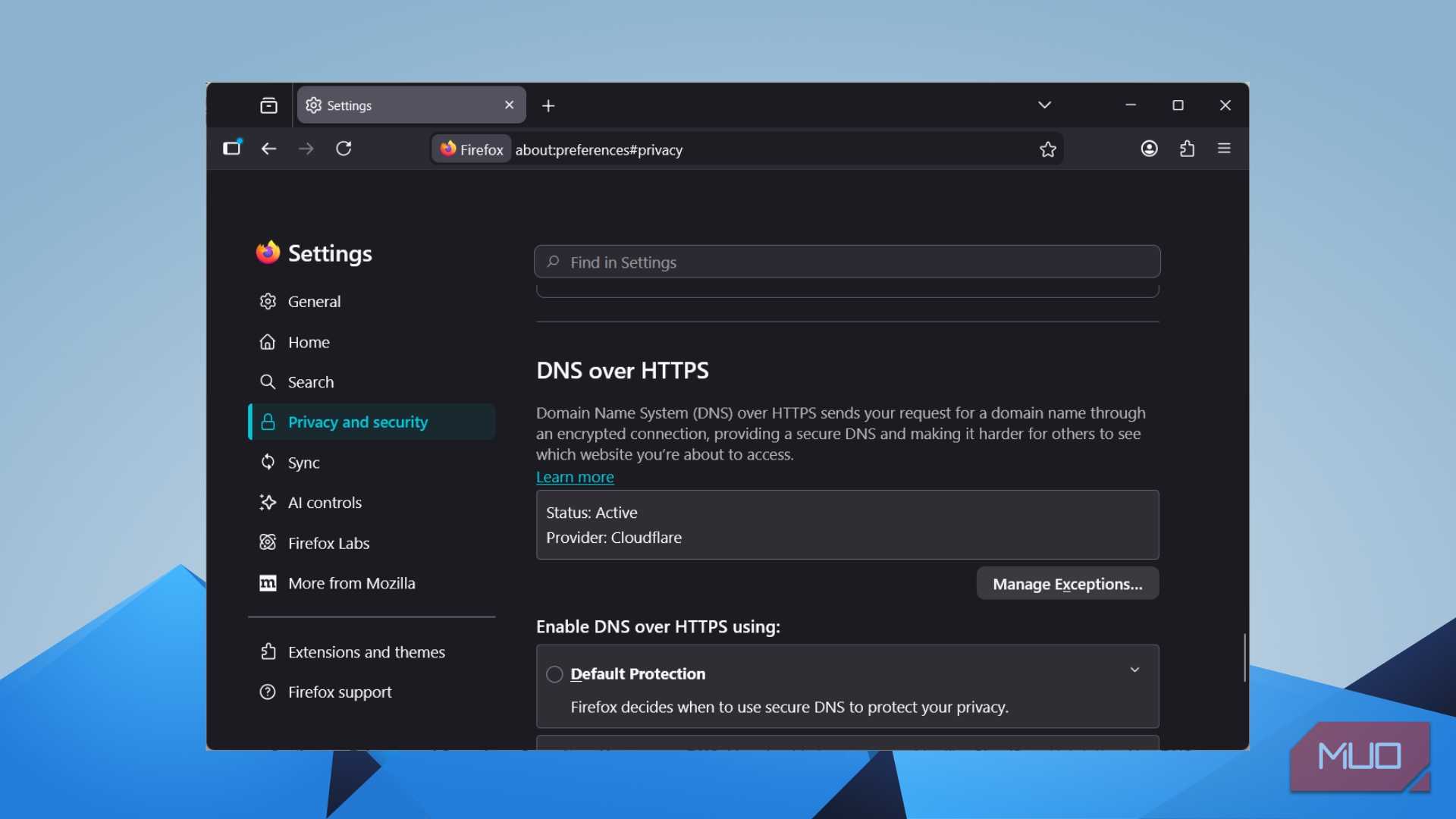Open Firefox support link

(x=372, y=692)
